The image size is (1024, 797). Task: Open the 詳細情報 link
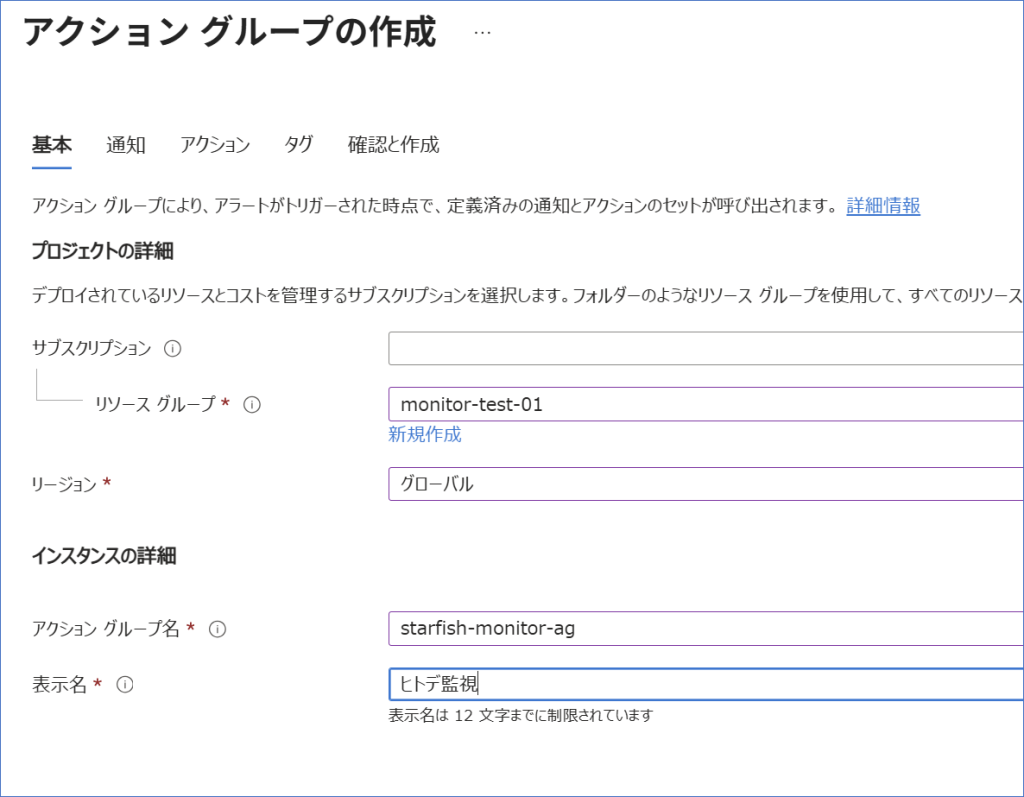[883, 206]
